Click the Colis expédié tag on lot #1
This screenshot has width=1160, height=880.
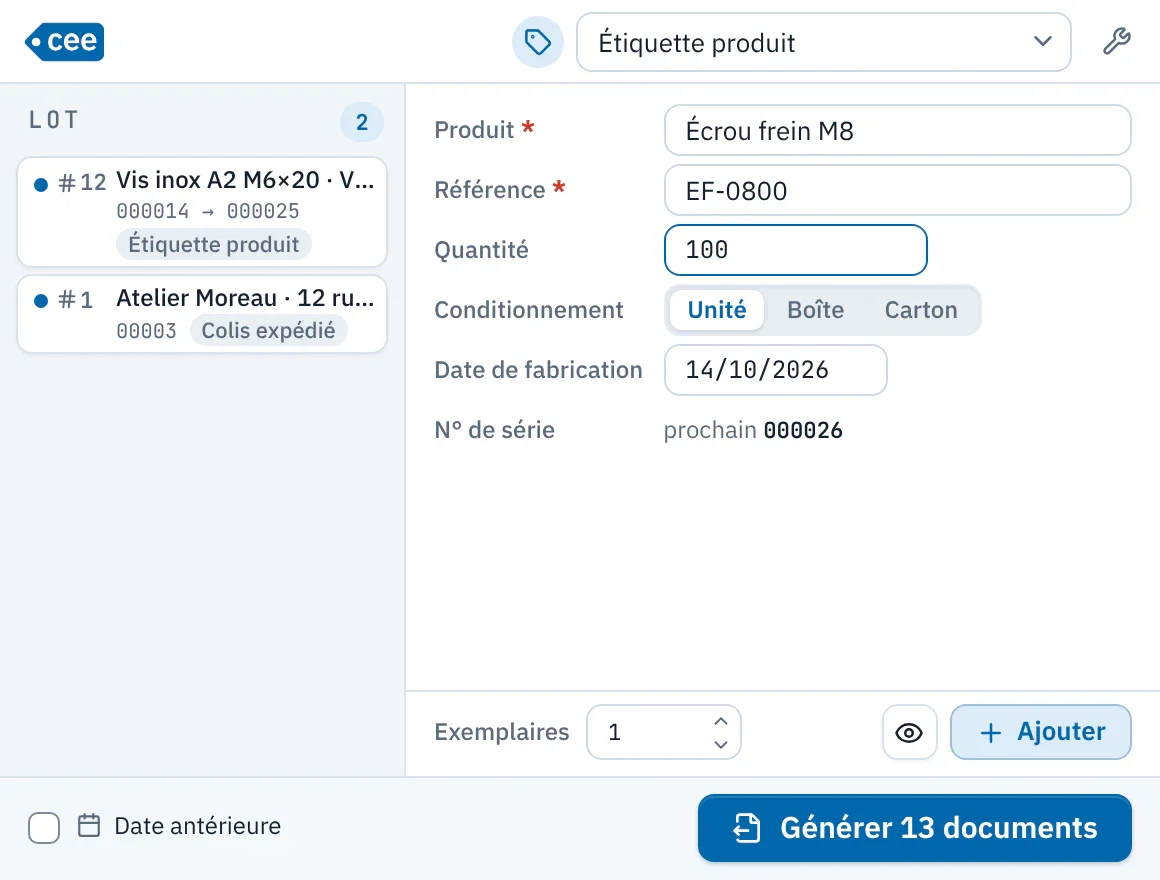point(269,330)
